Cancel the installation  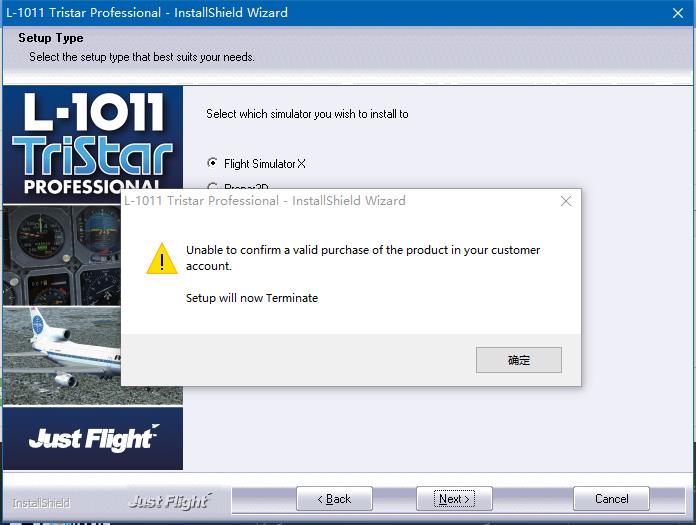[611, 499]
